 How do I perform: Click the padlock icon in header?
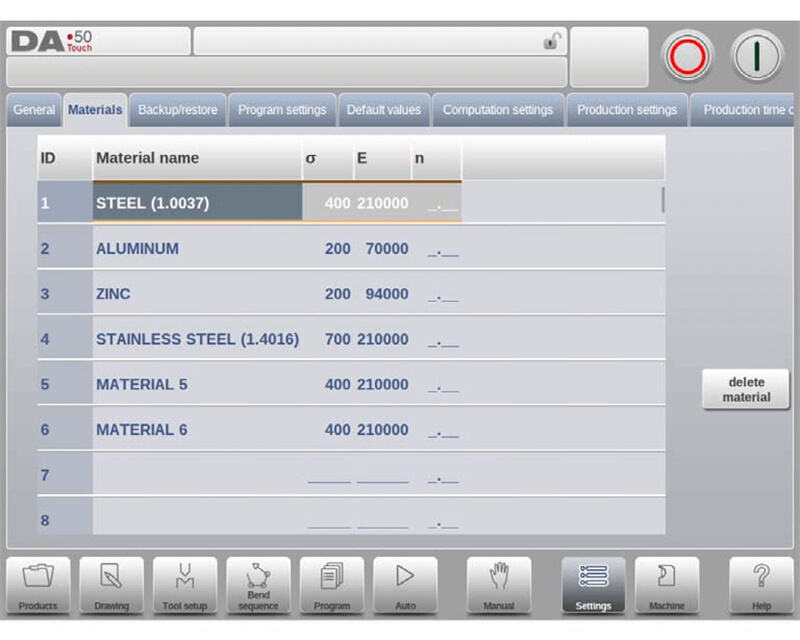[550, 42]
